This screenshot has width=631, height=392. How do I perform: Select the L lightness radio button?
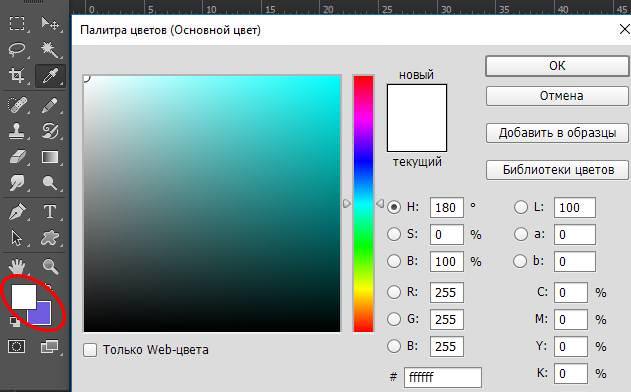coord(521,207)
